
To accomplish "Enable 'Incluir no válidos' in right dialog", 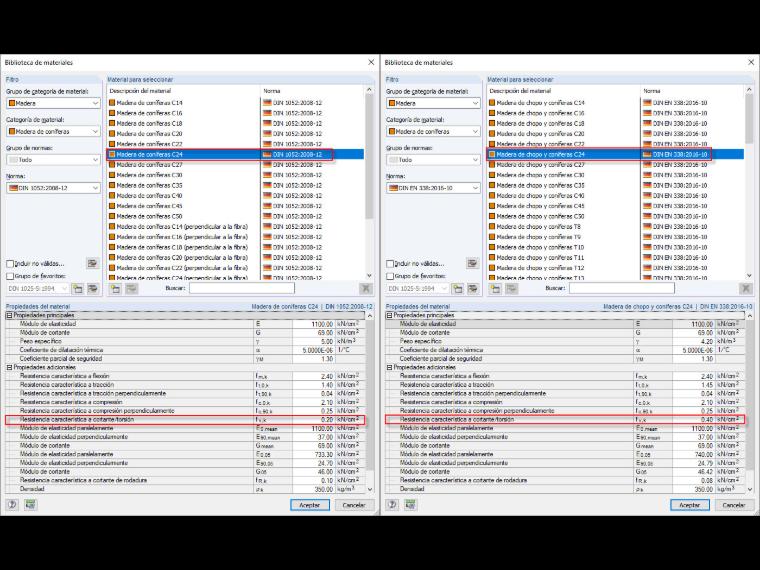I will click(x=390, y=264).
